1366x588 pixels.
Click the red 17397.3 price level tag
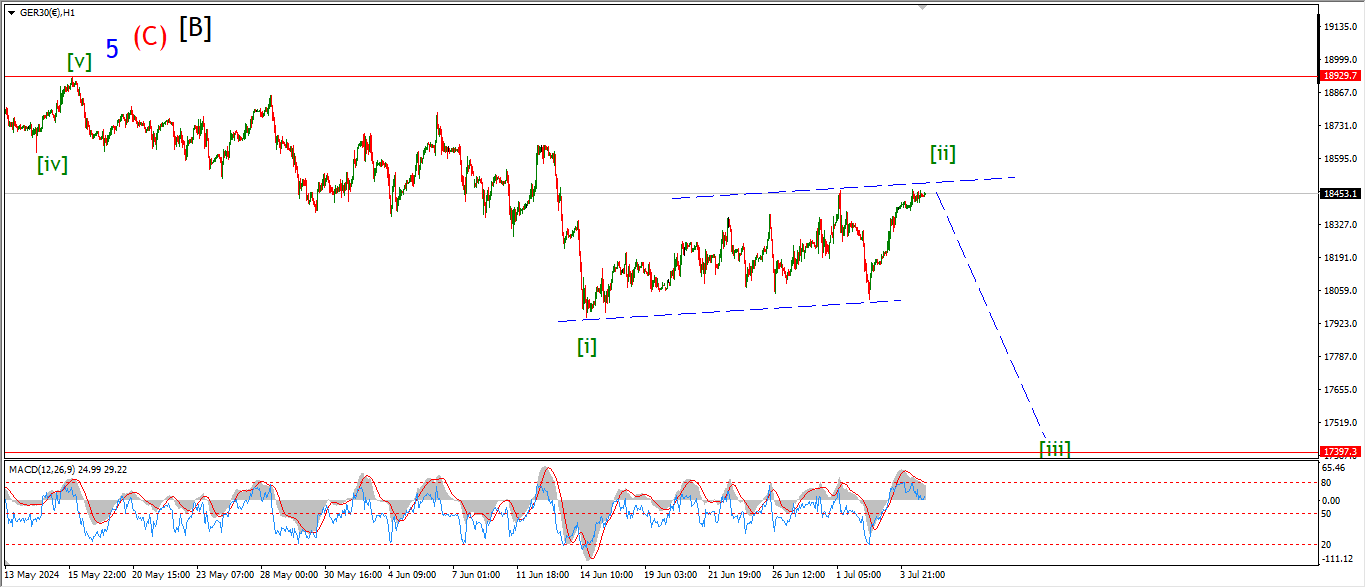tap(1340, 452)
